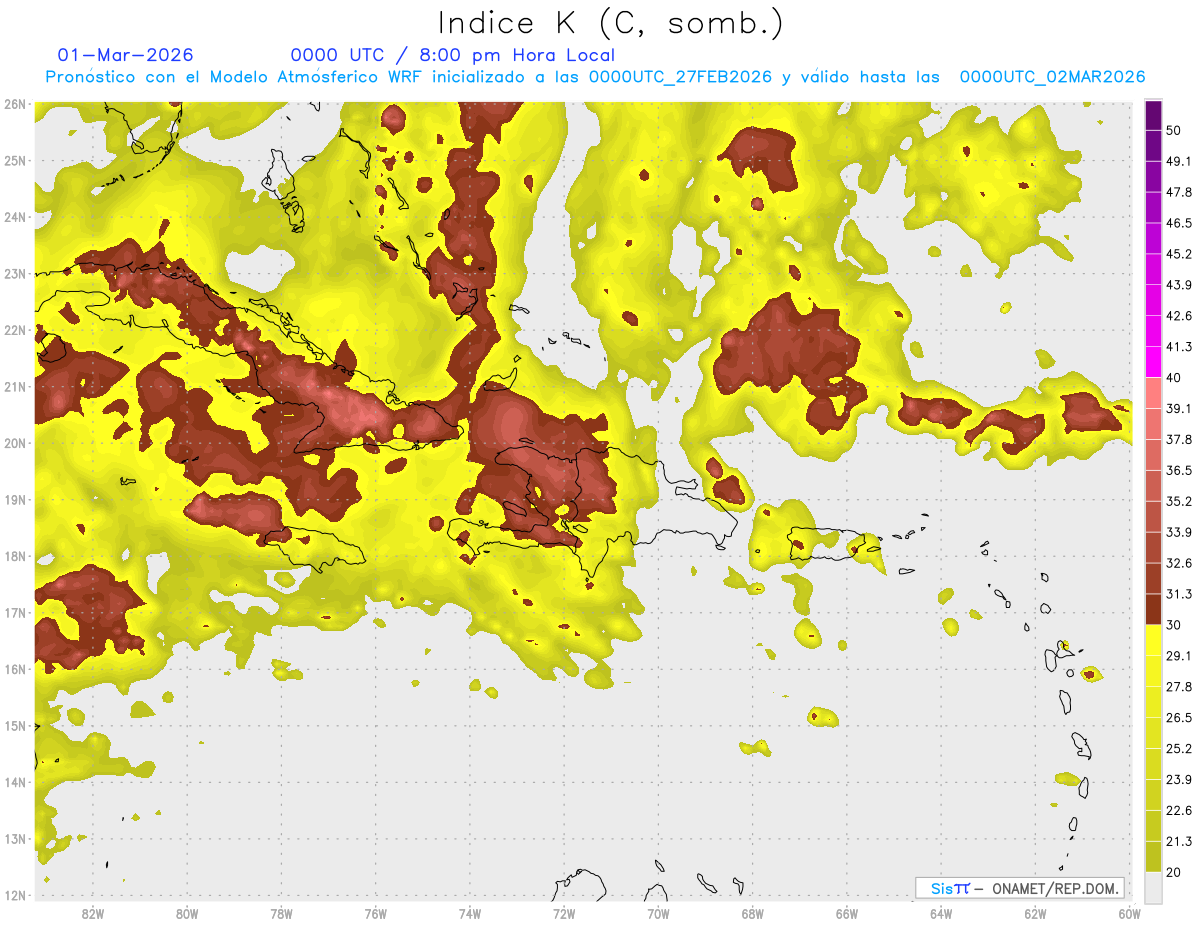This screenshot has width=1200, height=927.
Task: Click the dark brown colorbar segment between 30 and 31.3
Action: click(1153, 609)
